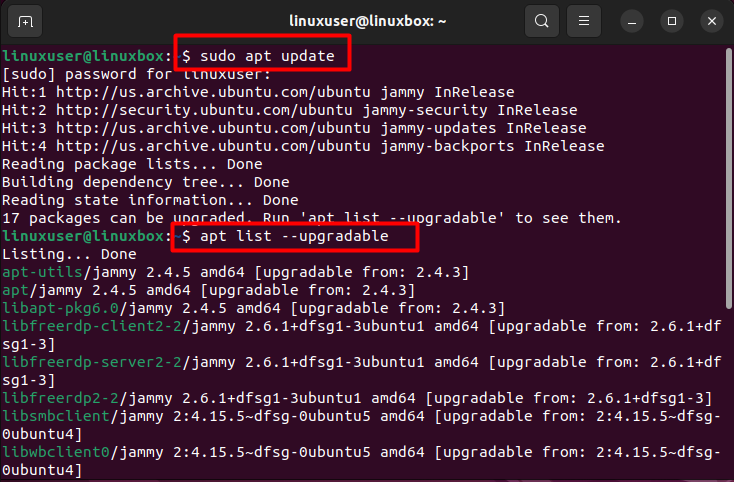This screenshot has height=482, width=734.
Task: Click the libfreerdp2-2 package name
Action: coord(60,398)
